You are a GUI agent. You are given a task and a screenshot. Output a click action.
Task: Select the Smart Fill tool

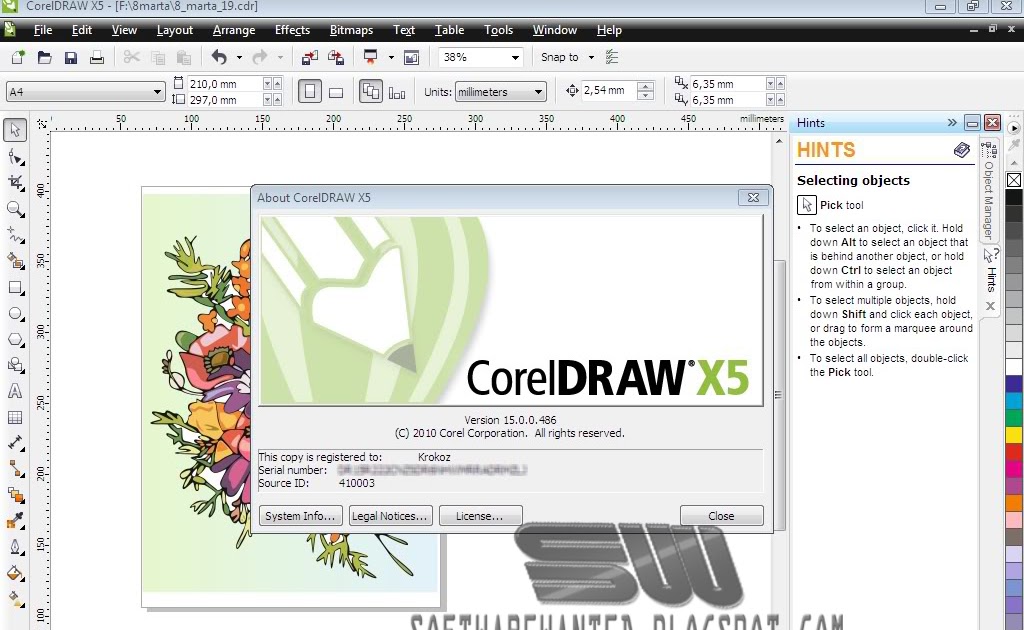pos(15,261)
